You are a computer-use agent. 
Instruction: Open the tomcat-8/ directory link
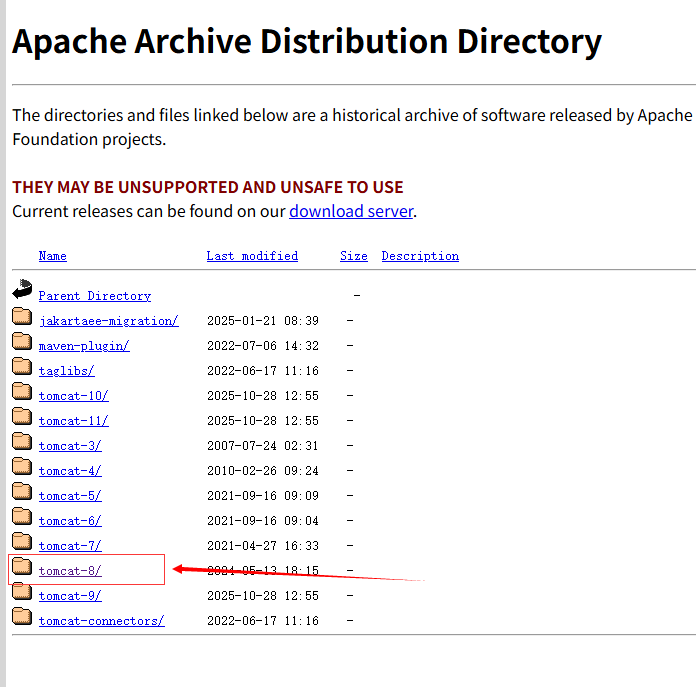(x=70, y=571)
